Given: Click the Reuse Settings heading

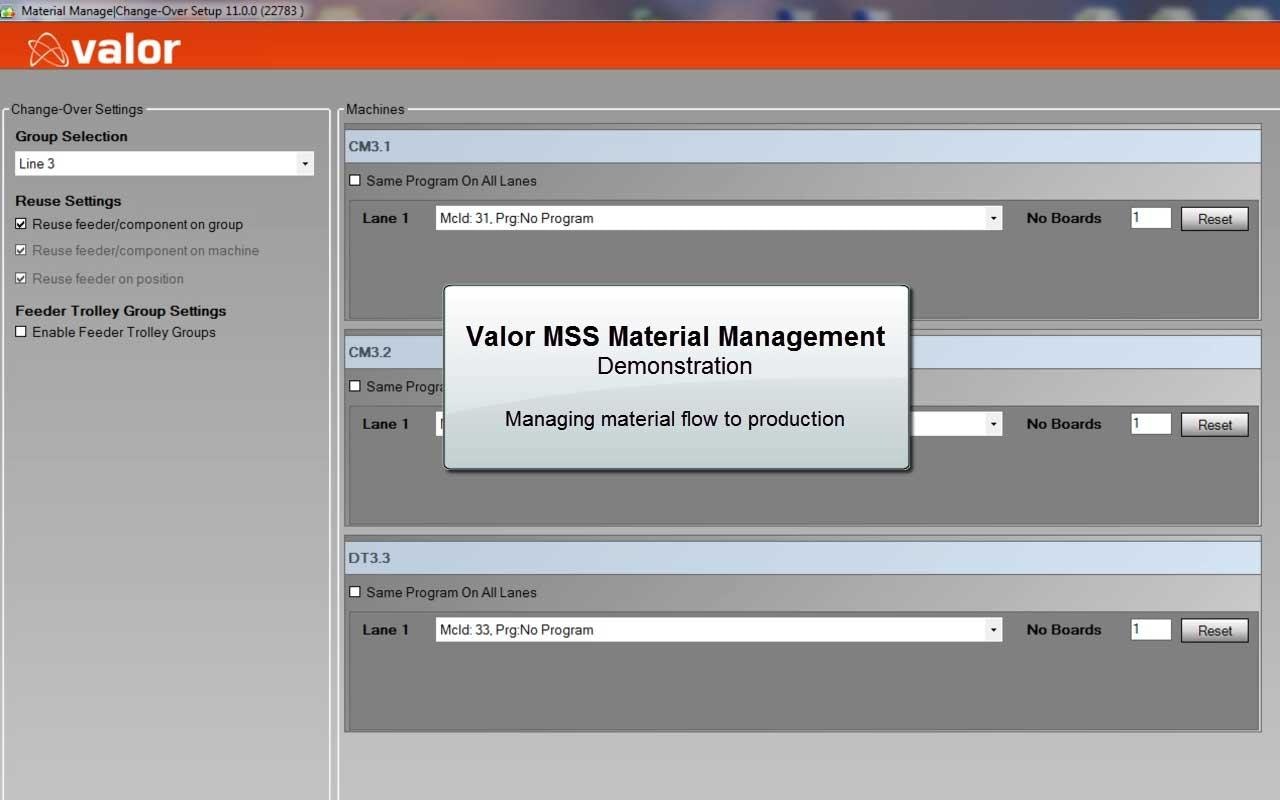Looking at the screenshot, I should pos(68,201).
